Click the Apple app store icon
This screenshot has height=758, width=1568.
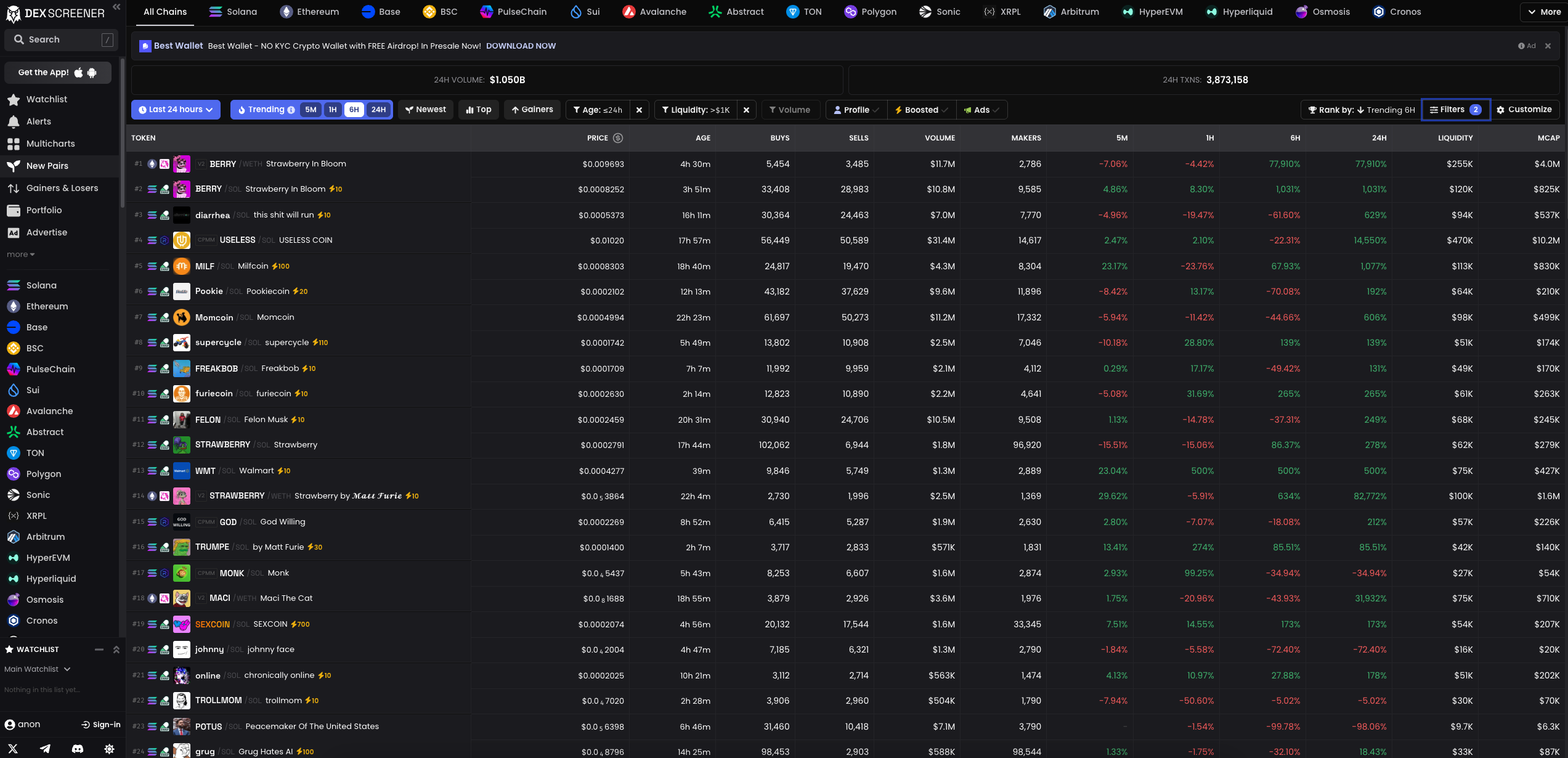tap(79, 73)
